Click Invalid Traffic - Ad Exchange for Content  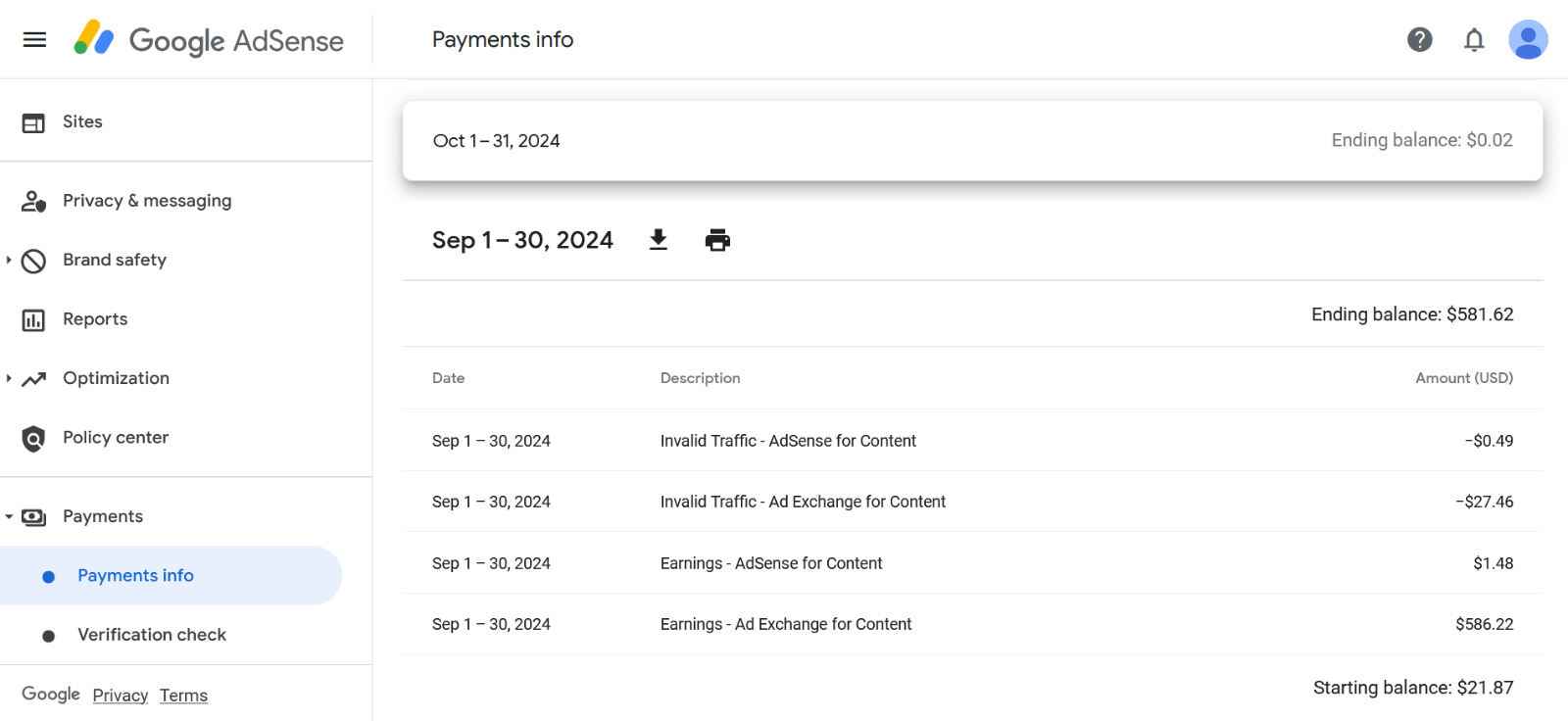[803, 502]
